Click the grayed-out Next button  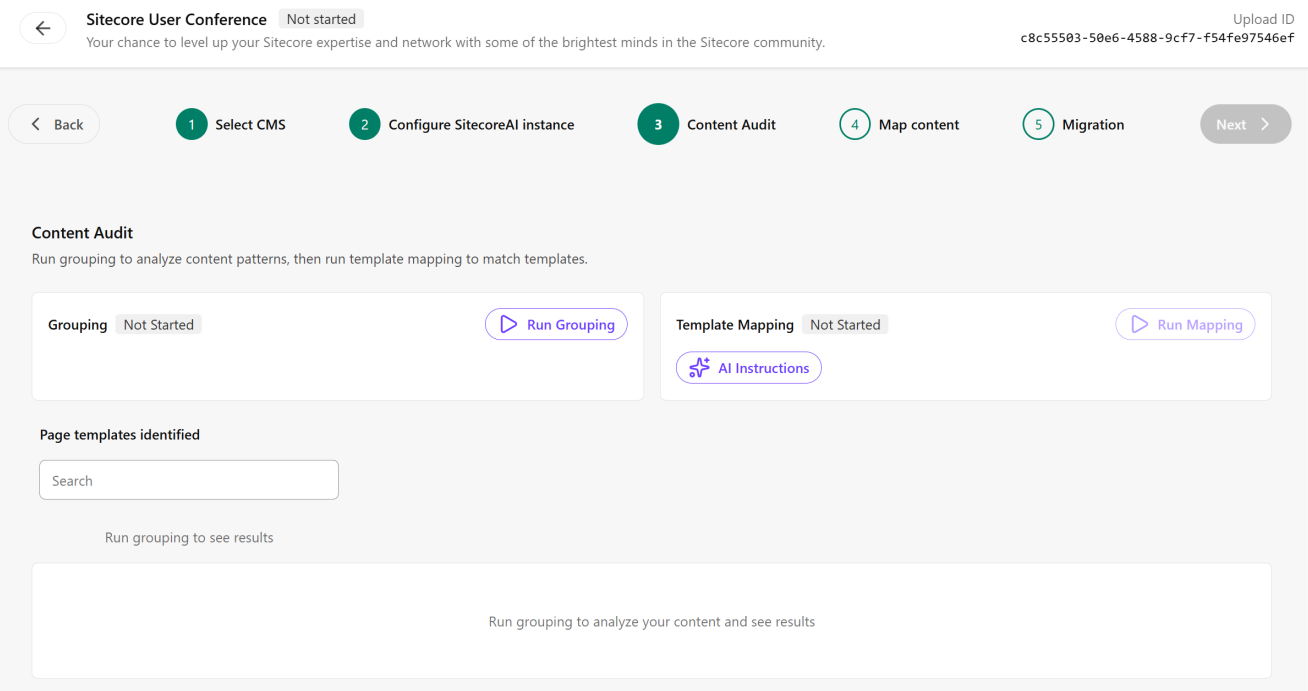point(1246,124)
